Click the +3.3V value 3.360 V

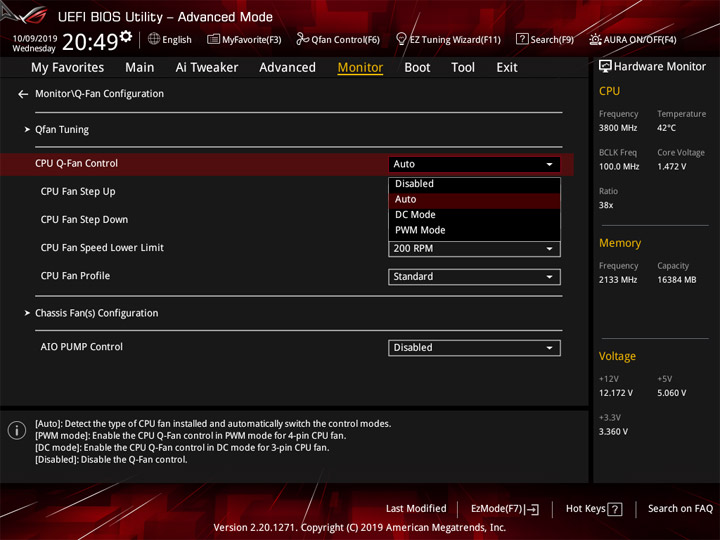tap(613, 432)
